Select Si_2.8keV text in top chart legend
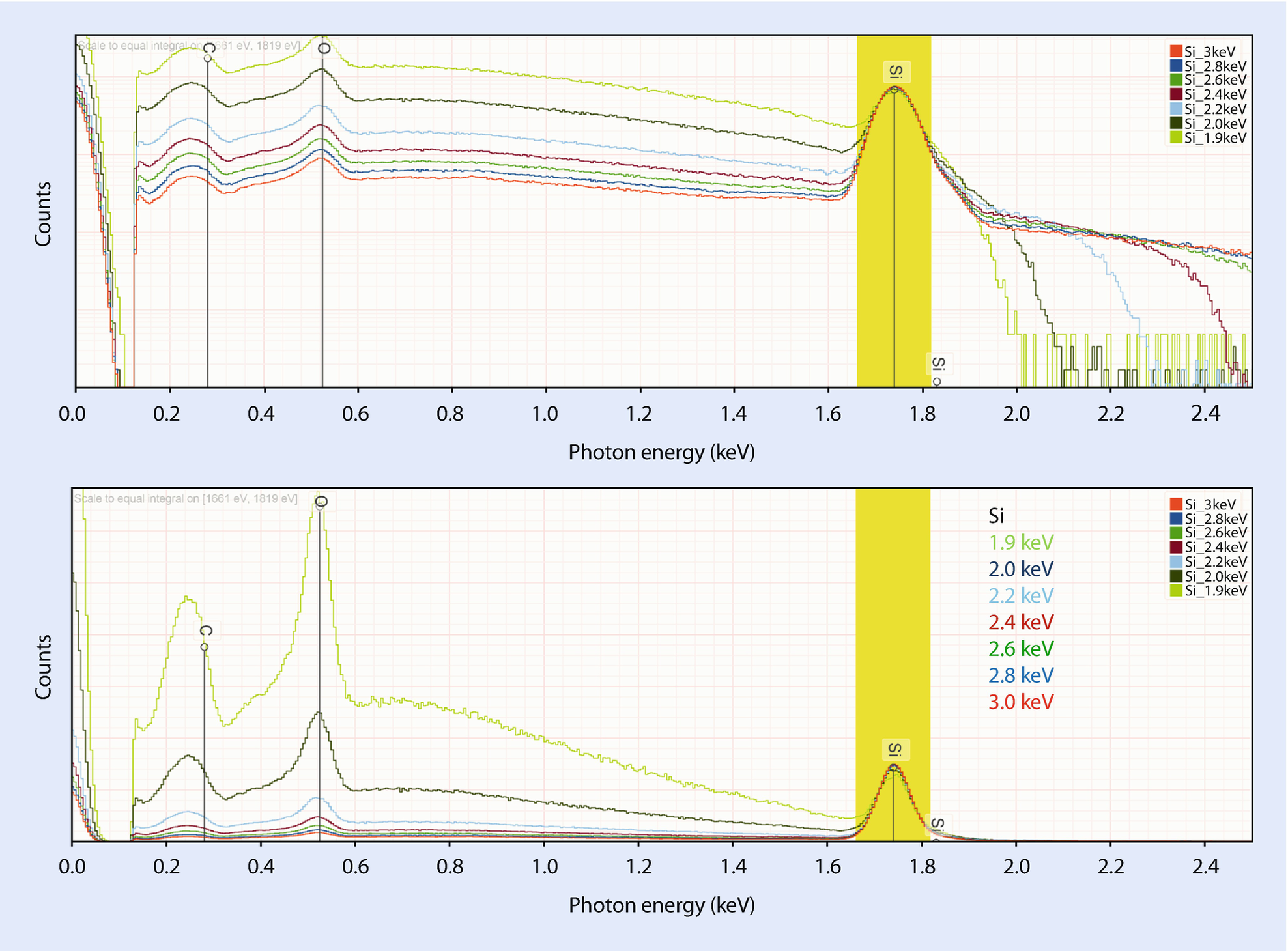The width and height of the screenshot is (1288, 951). pyautogui.click(x=1216, y=66)
